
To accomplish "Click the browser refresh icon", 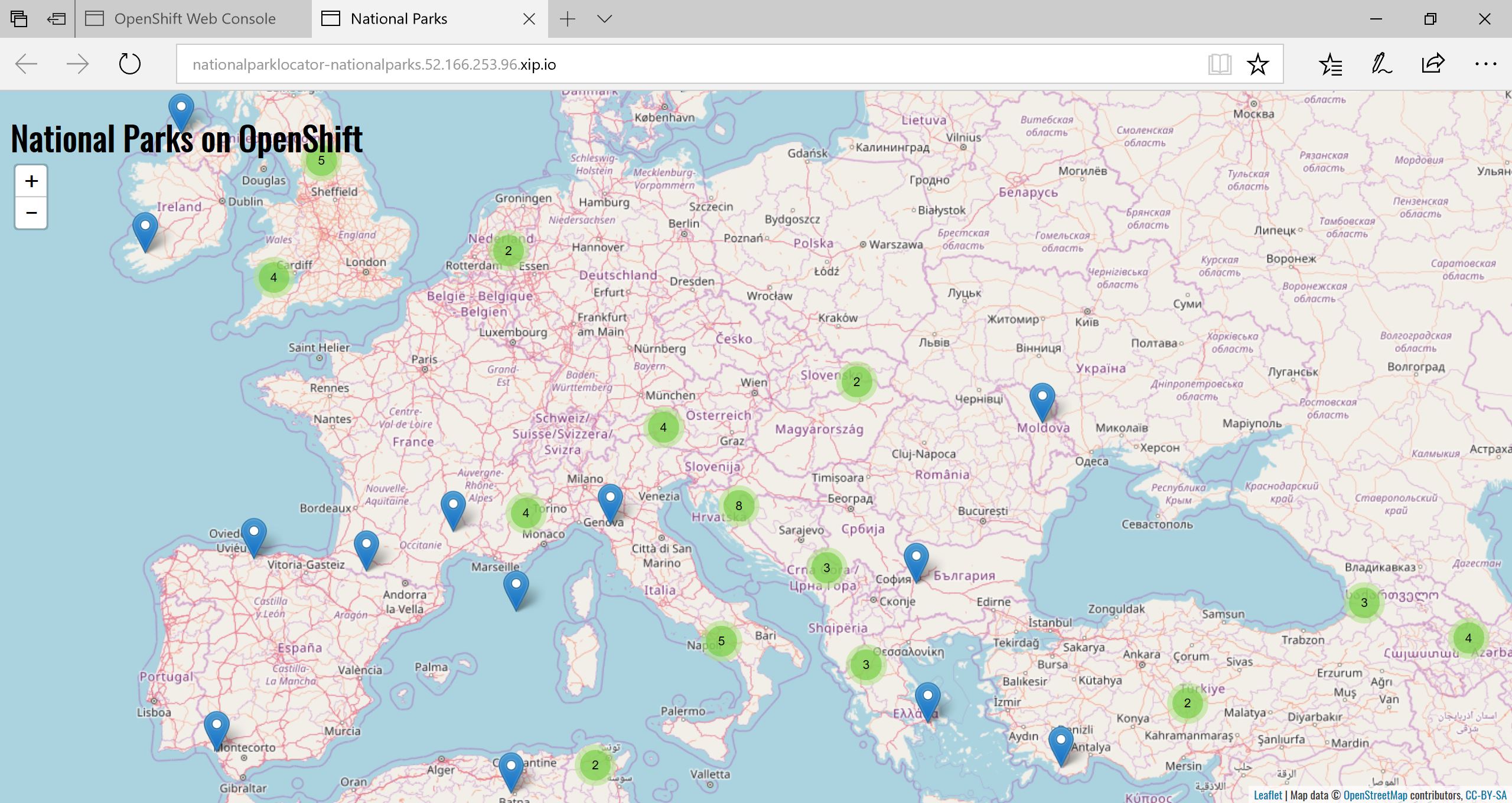I will [129, 64].
